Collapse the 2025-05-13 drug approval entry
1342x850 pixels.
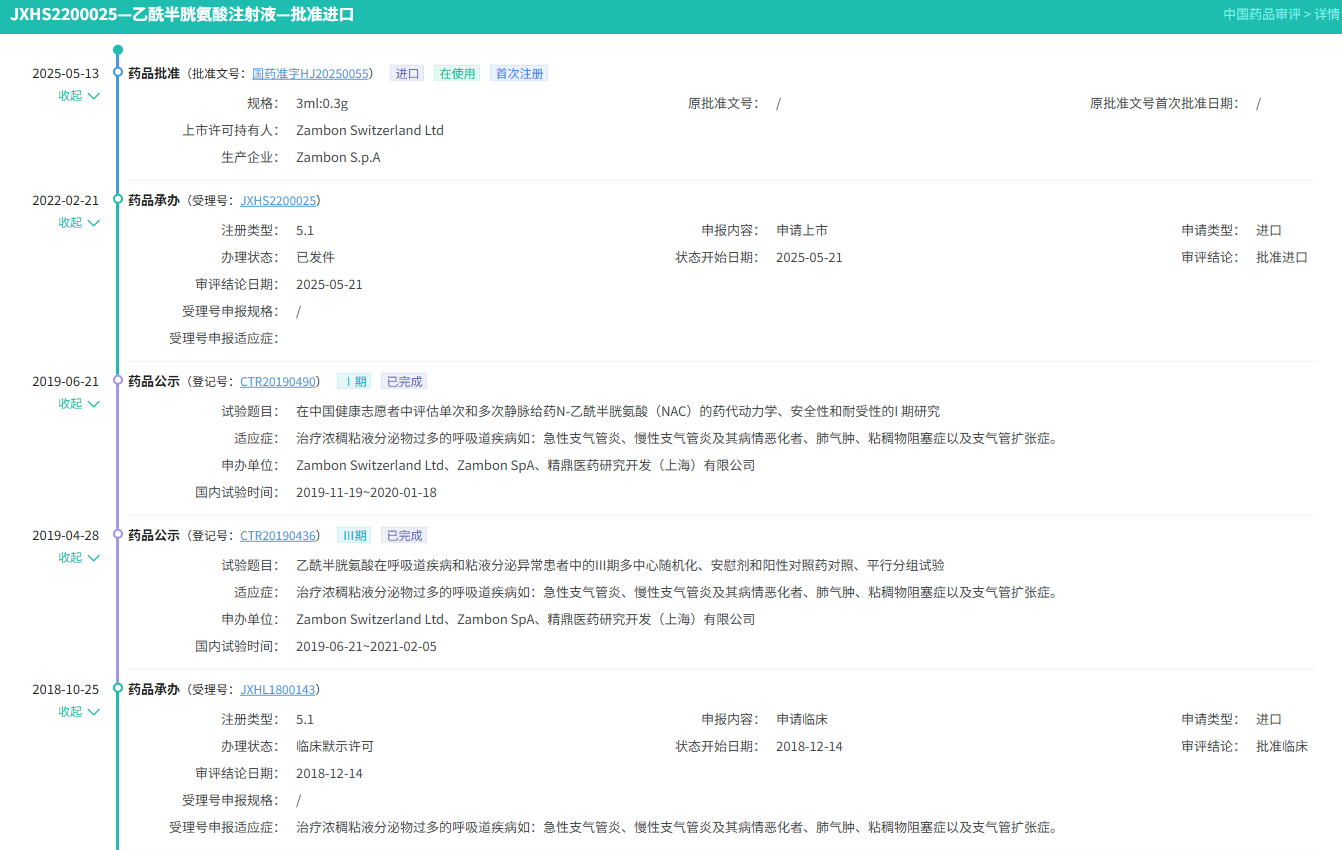[x=79, y=96]
